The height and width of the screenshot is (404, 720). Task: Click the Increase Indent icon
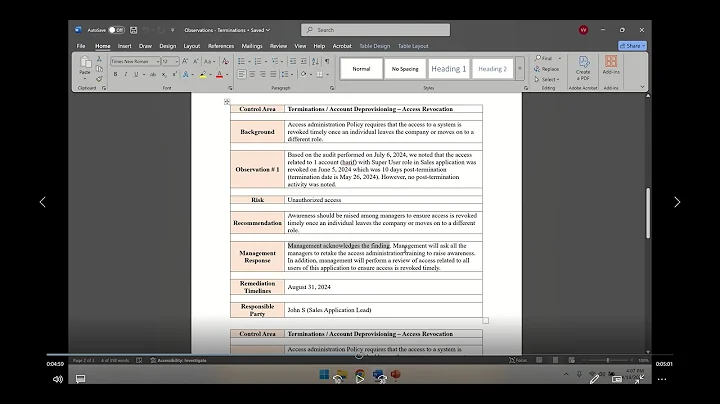304,61
